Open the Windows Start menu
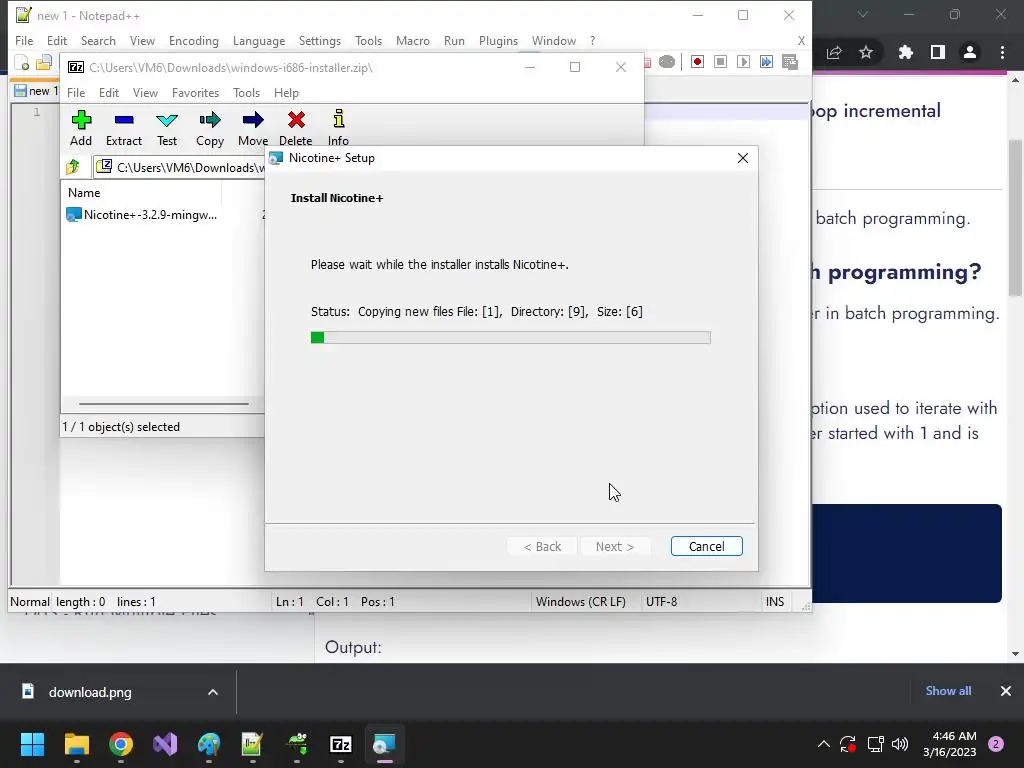This screenshot has height=768, width=1024. point(32,744)
